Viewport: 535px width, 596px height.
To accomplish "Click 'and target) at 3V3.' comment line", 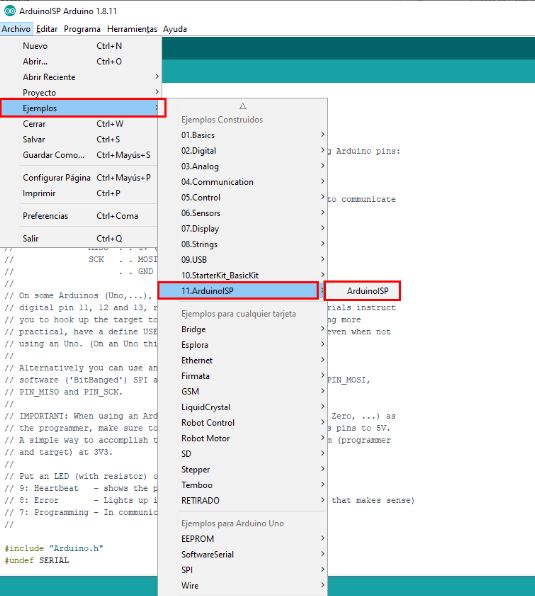I will pyautogui.click(x=59, y=452).
